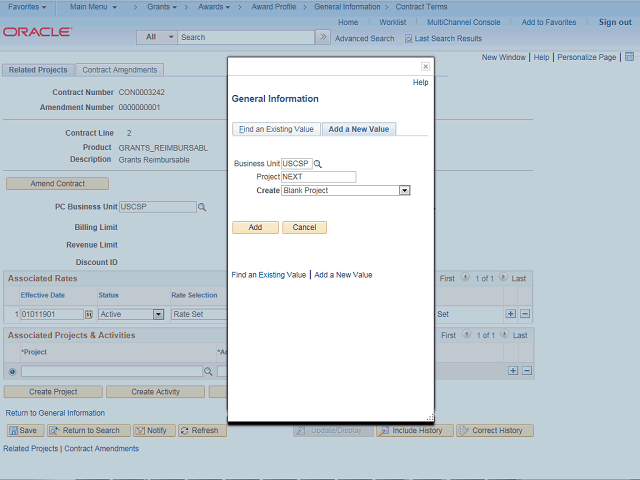Screen dimensions: 640x480
Task: Go to previous Associated Projects row
Action: (466, 334)
